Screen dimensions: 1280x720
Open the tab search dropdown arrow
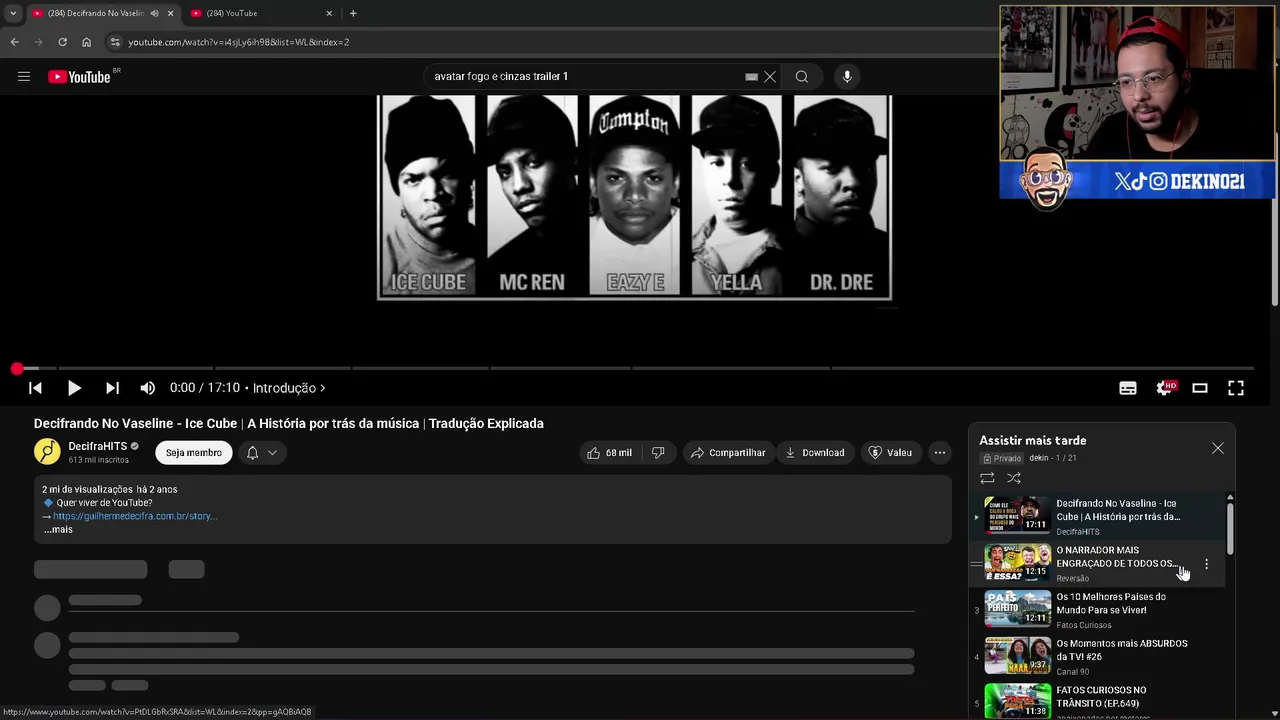(x=12, y=13)
